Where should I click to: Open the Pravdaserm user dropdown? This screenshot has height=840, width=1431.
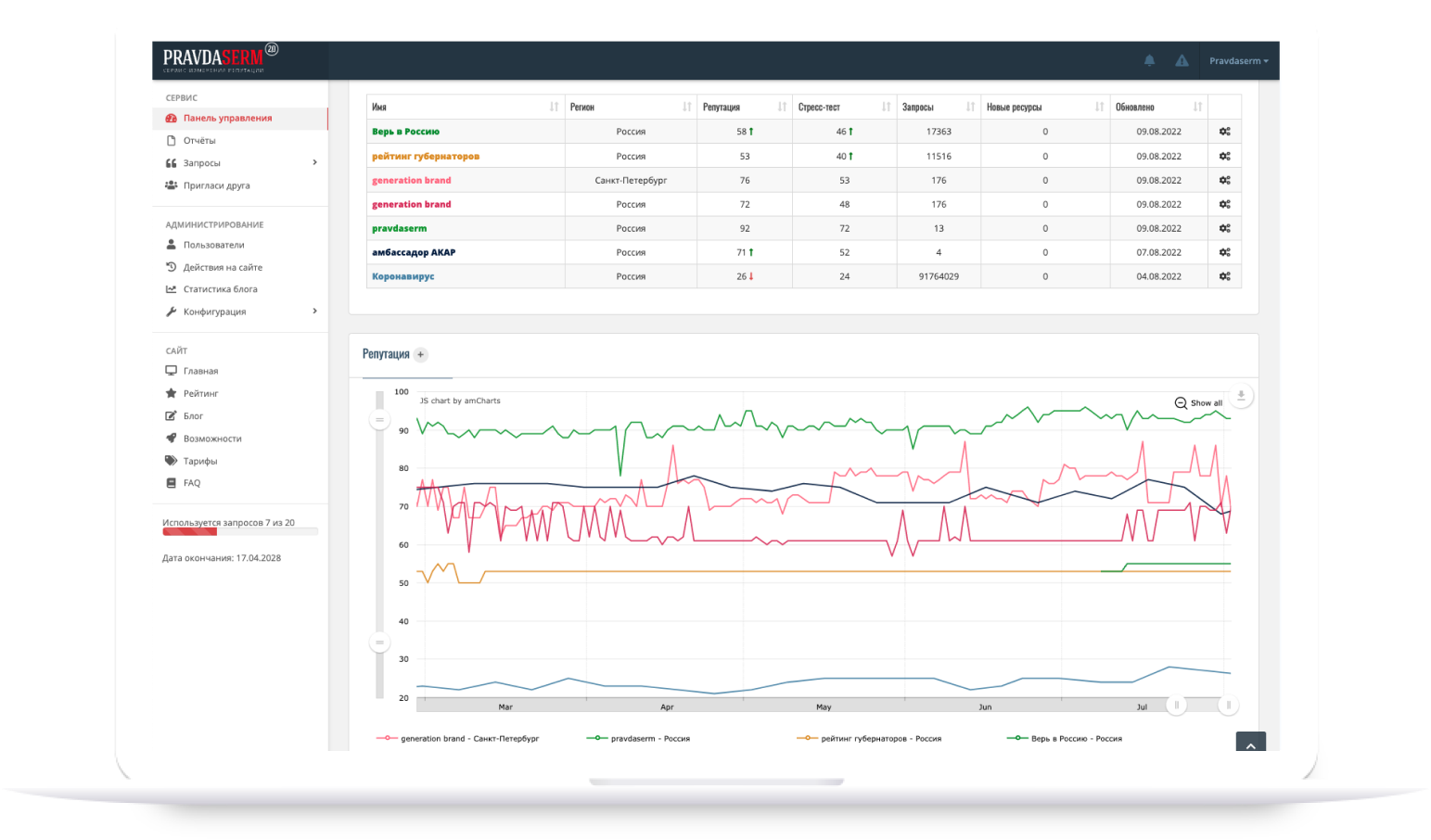(x=1238, y=61)
